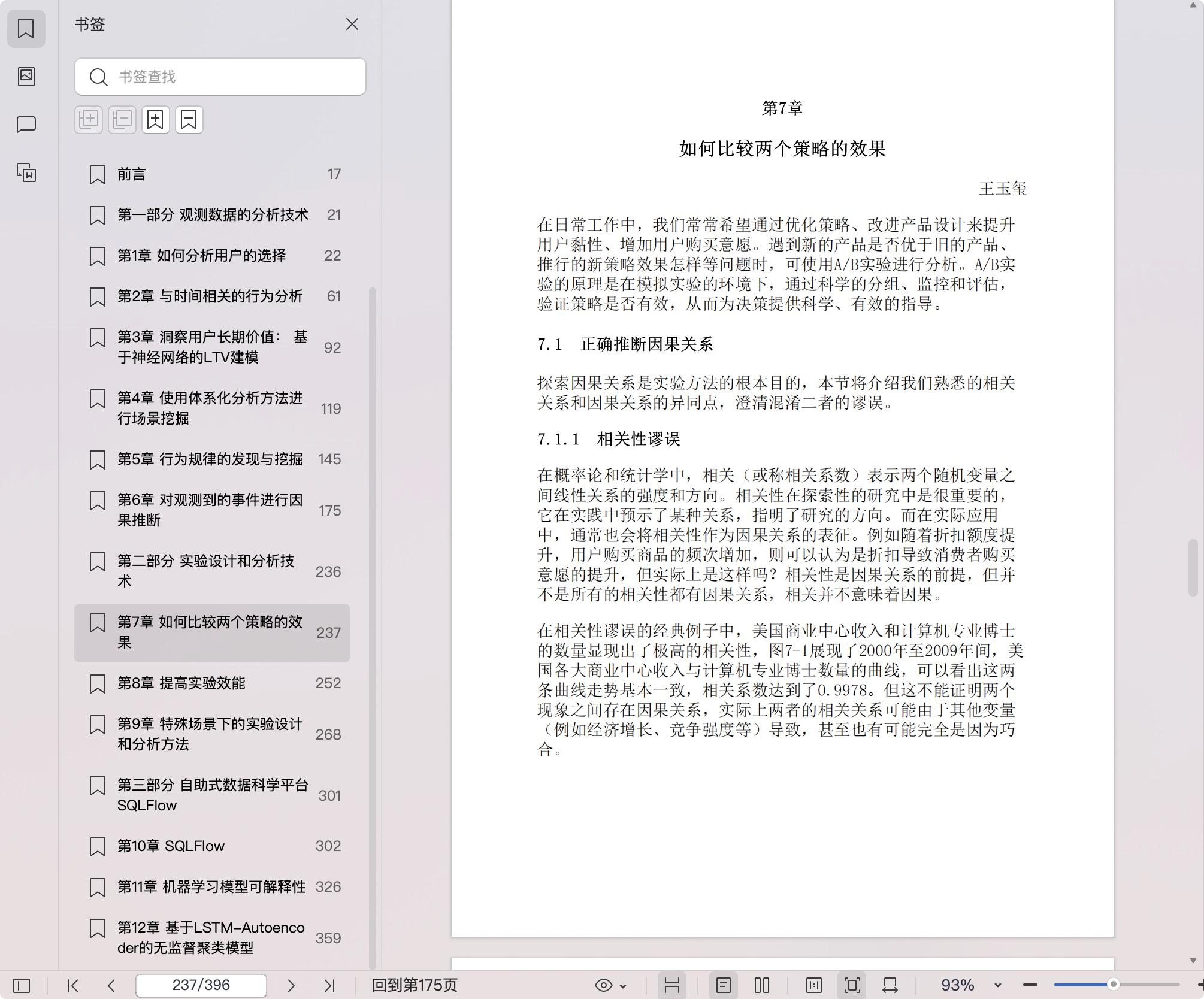1204x999 pixels.
Task: Click author name 王玉玺
Action: [x=1003, y=189]
